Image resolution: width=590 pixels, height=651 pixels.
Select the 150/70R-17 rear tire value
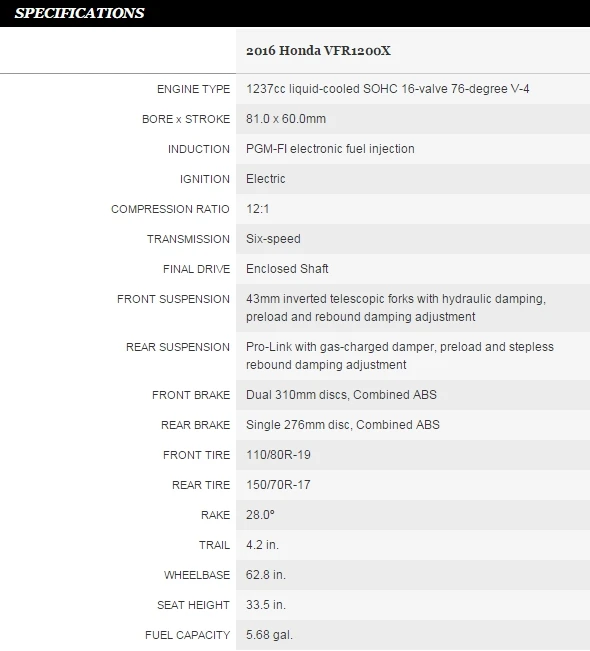pos(278,485)
